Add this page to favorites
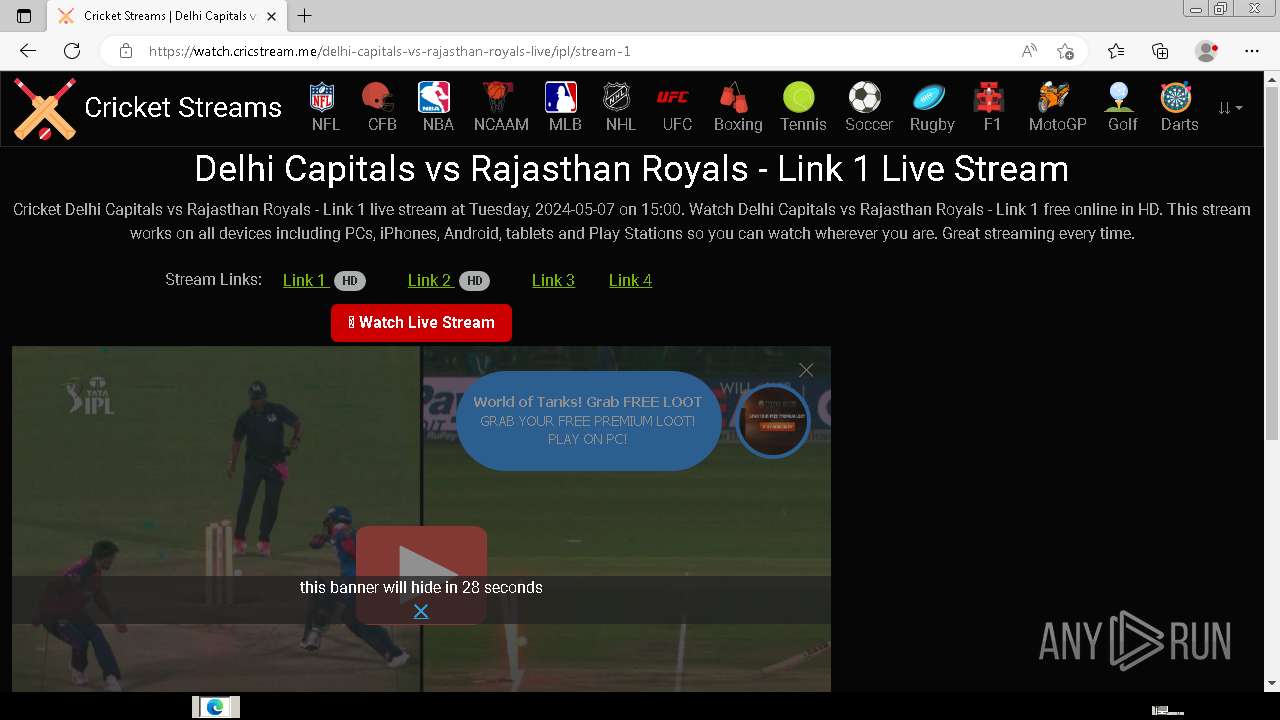Image resolution: width=1280 pixels, height=720 pixels. 1066,51
